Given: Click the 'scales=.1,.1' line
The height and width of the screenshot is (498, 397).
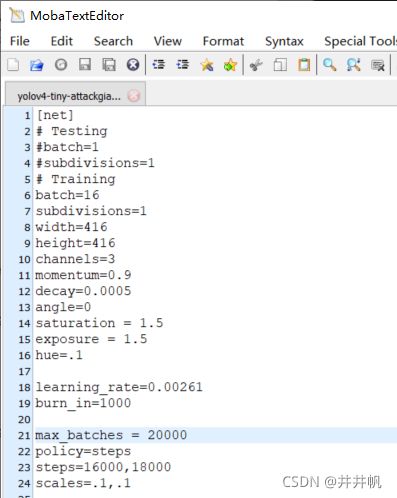Looking at the screenshot, I should tap(83, 483).
